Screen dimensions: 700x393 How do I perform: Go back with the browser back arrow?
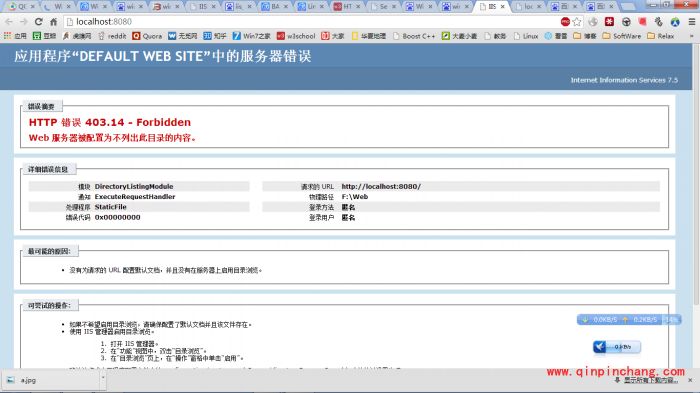(x=9, y=21)
